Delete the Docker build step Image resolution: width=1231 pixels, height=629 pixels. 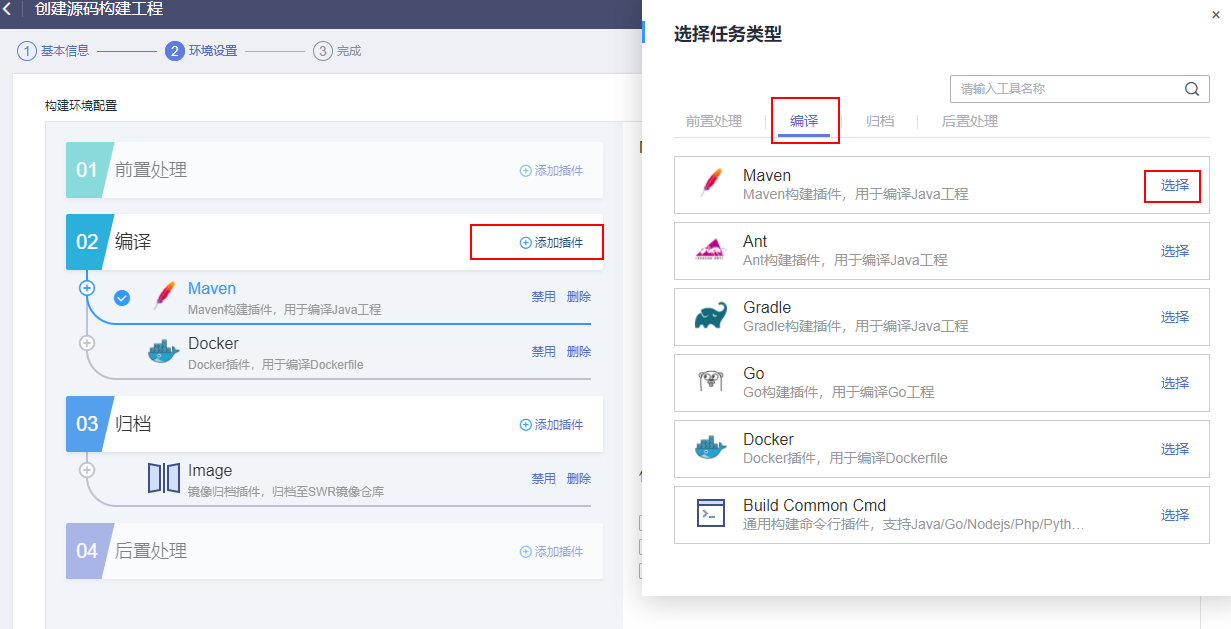tap(579, 352)
